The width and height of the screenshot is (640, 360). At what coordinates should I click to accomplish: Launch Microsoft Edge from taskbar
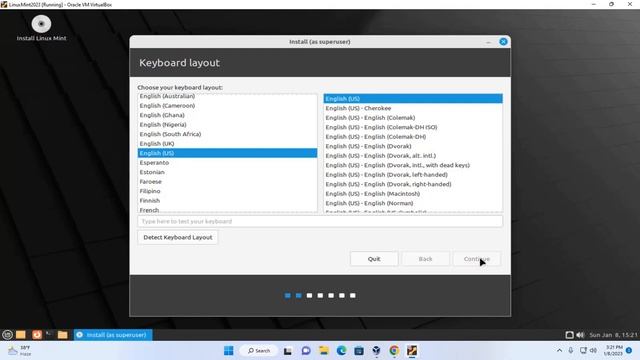pos(342,351)
